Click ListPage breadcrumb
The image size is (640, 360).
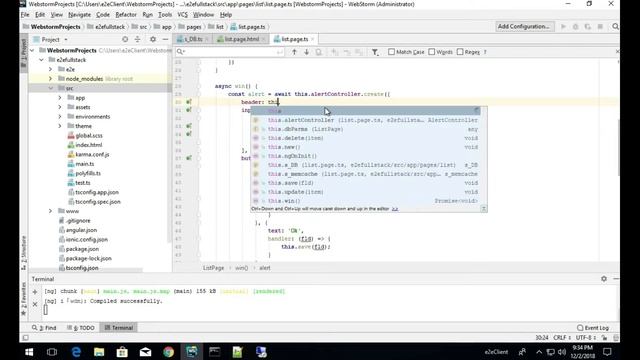[213, 268]
